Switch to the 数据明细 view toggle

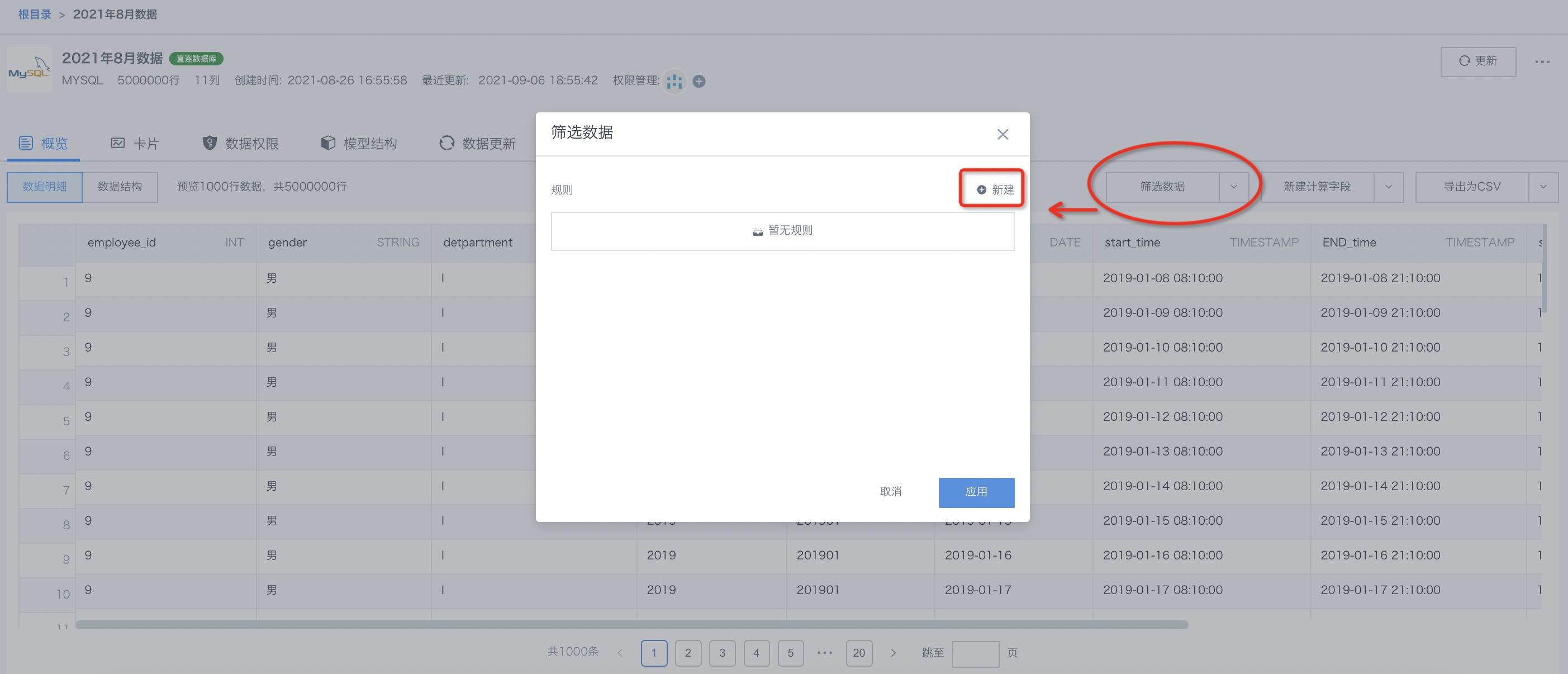pos(45,187)
